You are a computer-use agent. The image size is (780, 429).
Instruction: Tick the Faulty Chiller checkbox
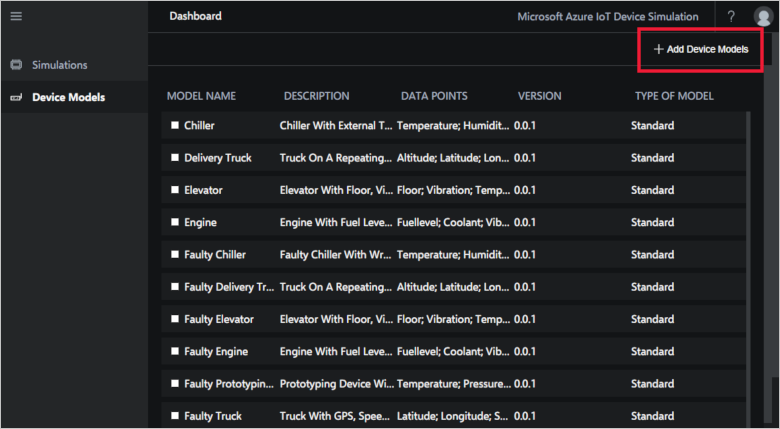[x=175, y=254]
